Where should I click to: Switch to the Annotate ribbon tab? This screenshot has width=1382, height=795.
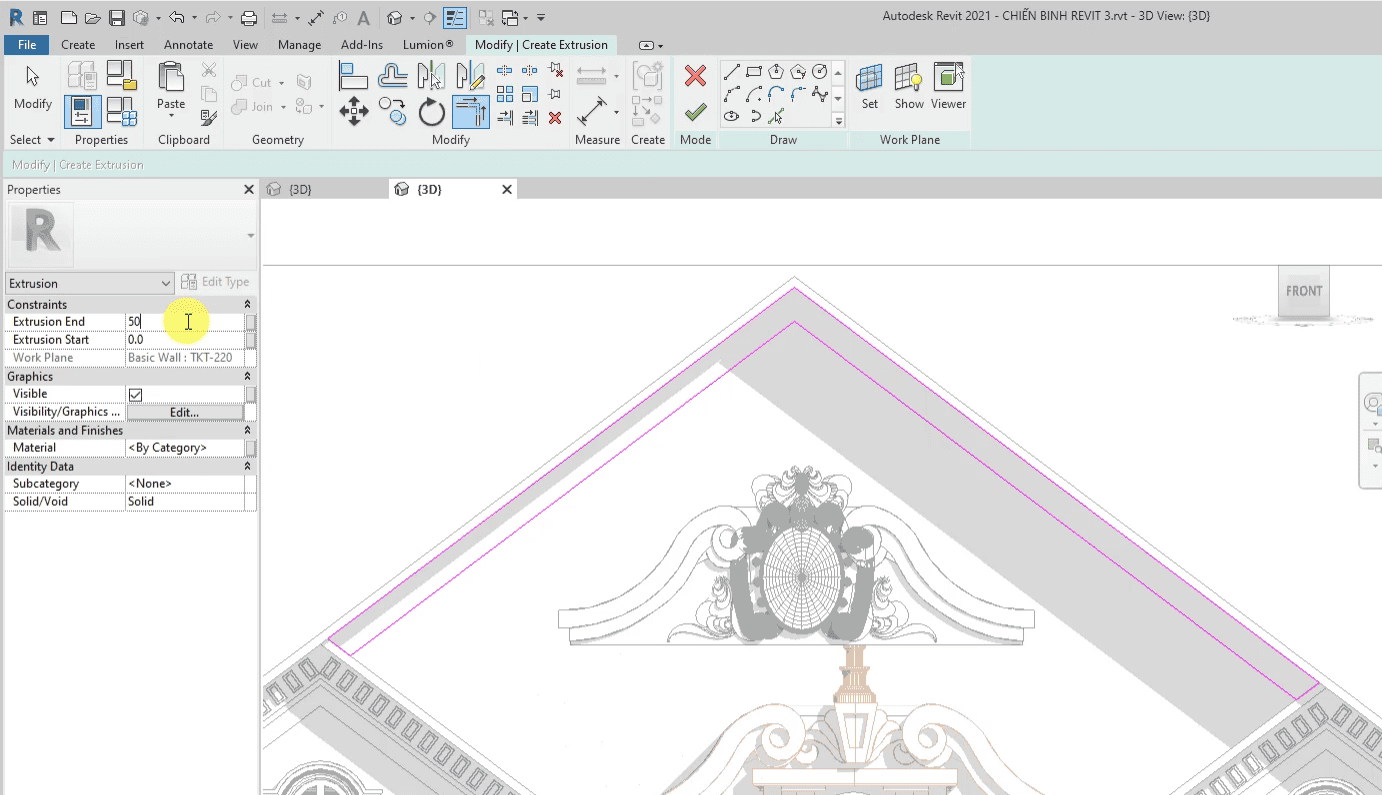point(188,44)
